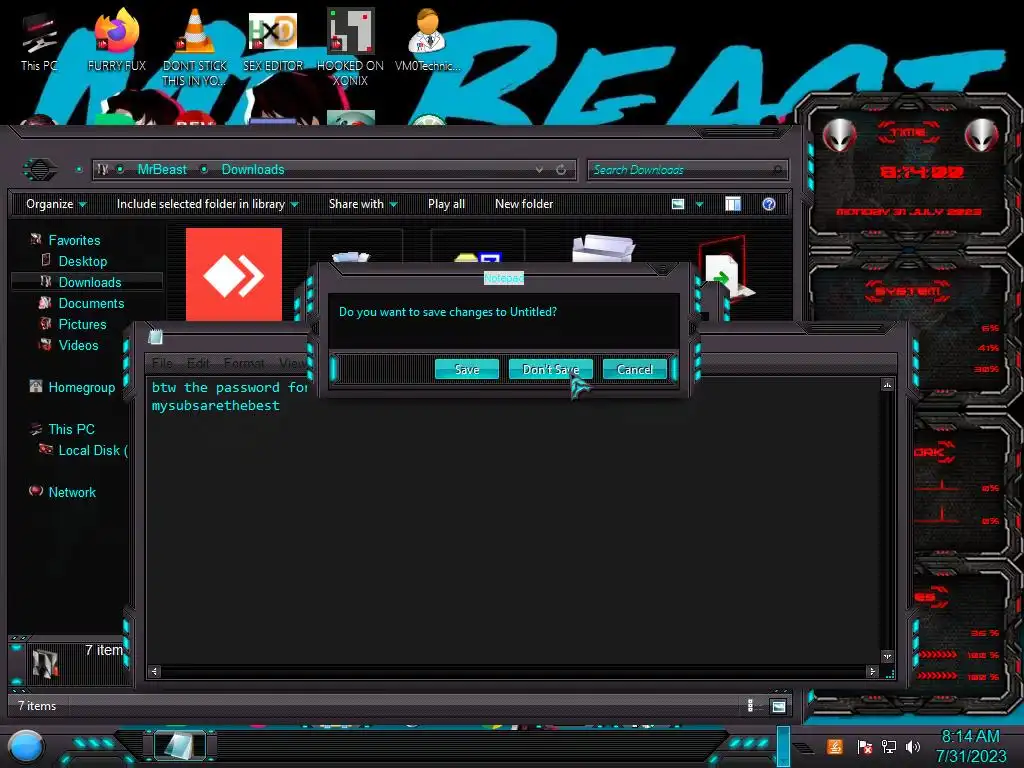The image size is (1024, 768).
Task: Click the left alien head on the clock gadget
Action: (x=839, y=136)
